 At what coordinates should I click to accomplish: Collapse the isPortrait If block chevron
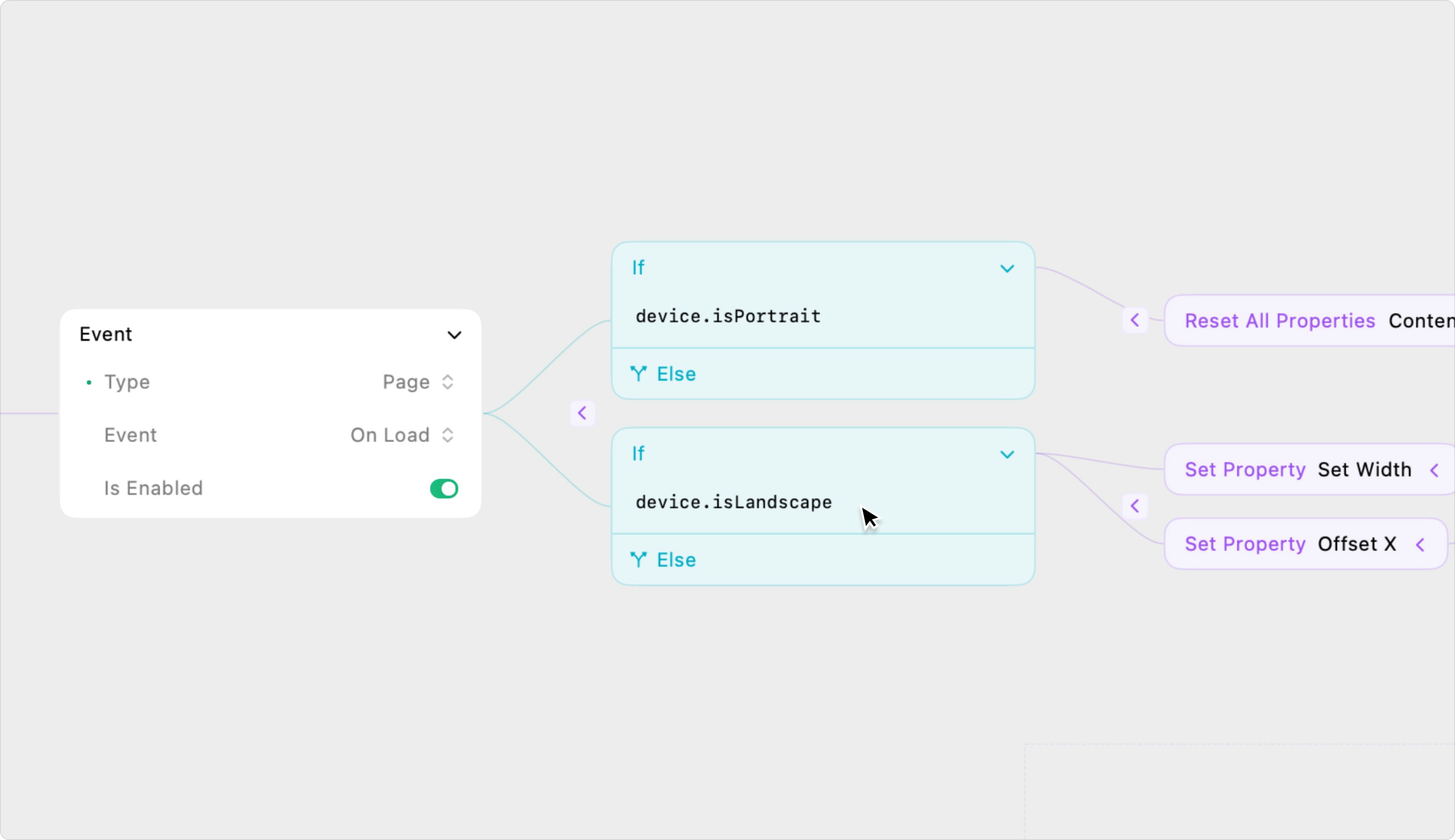pos(1006,269)
